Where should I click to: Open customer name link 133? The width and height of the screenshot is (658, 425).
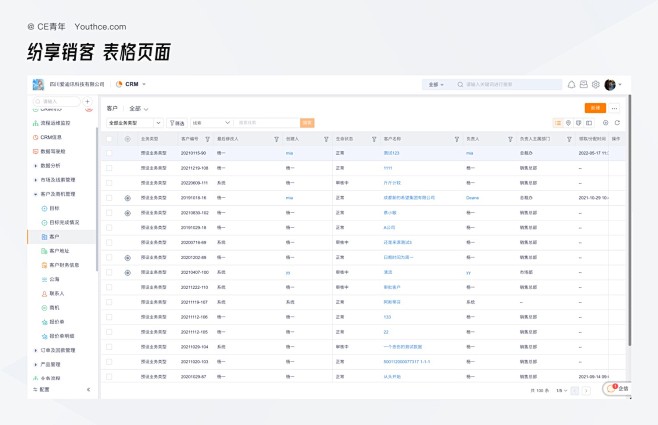coord(387,317)
